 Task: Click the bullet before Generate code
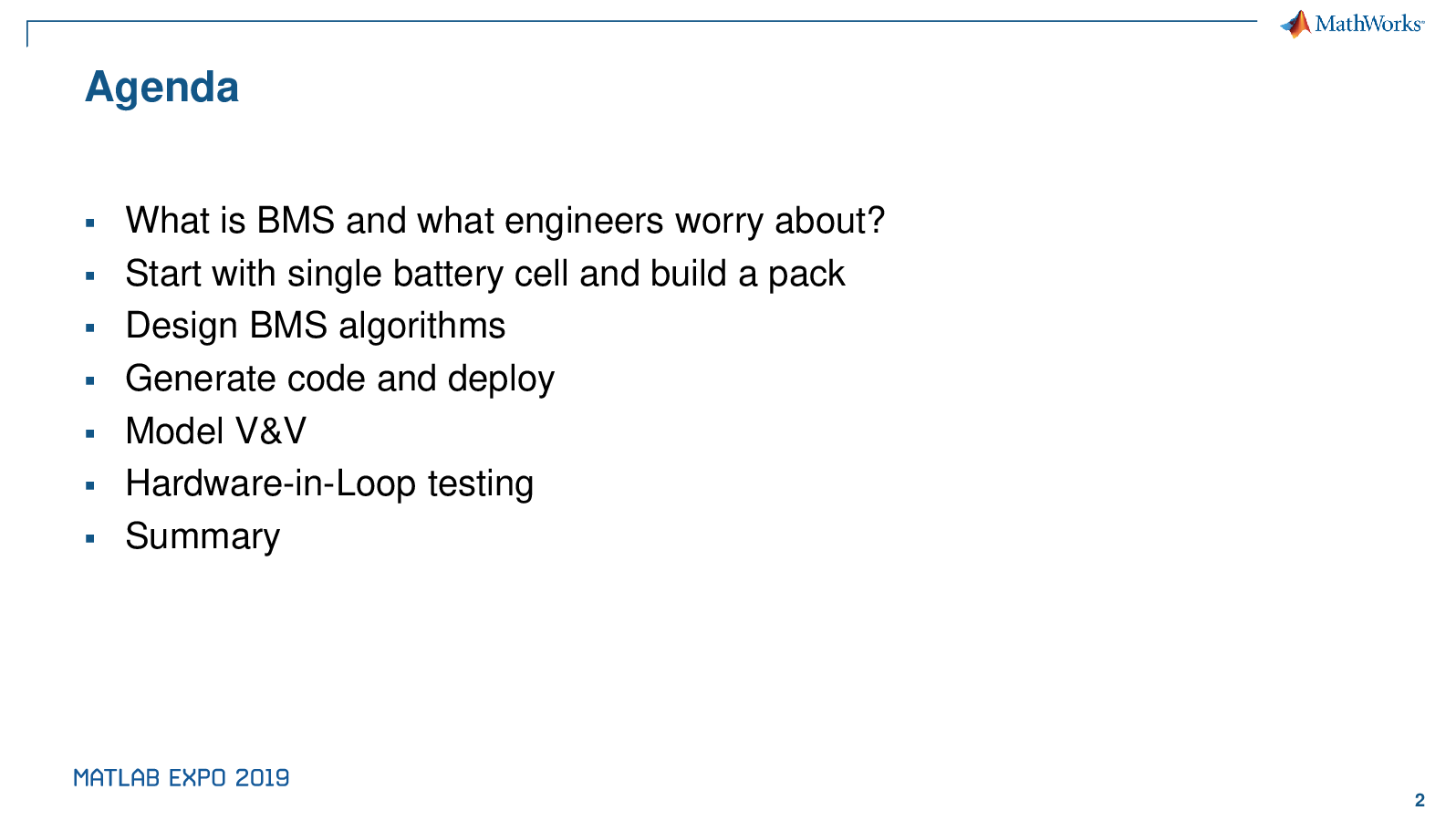point(89,380)
